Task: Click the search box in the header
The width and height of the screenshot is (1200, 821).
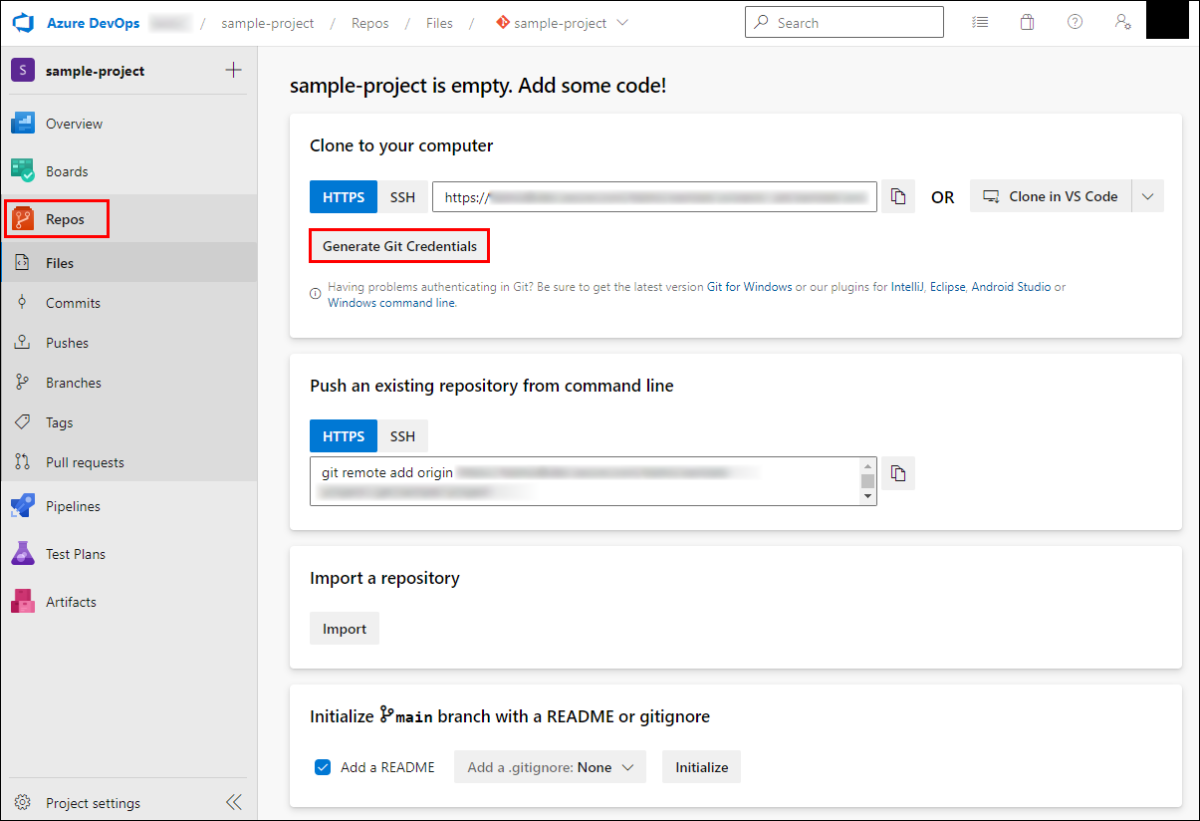Action: pyautogui.click(x=844, y=22)
